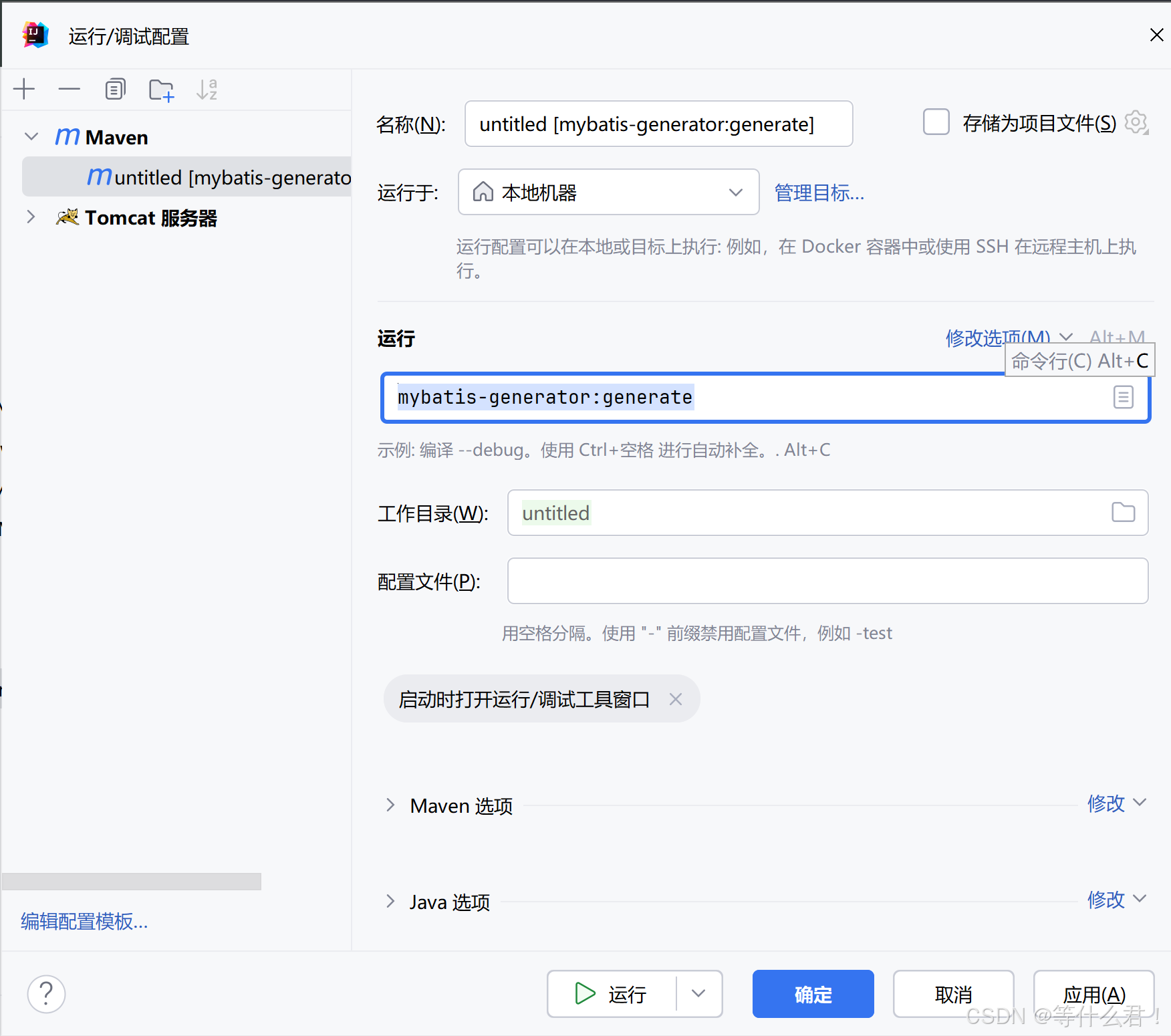Open the help question mark icon
This screenshot has width=1171, height=1036.
[45, 994]
